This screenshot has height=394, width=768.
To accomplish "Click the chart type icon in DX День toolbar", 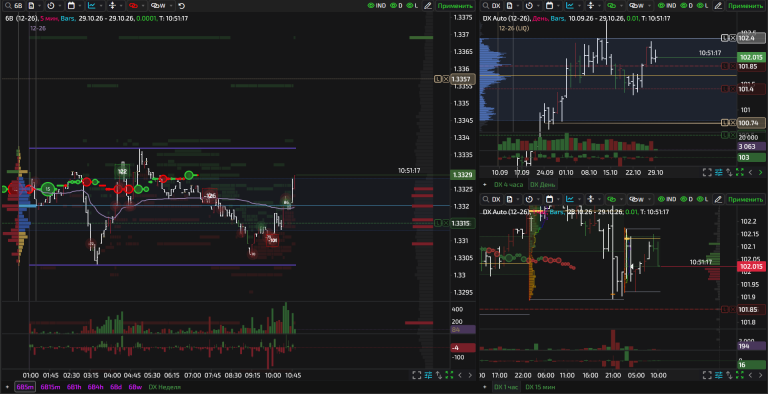I will pos(570,6).
